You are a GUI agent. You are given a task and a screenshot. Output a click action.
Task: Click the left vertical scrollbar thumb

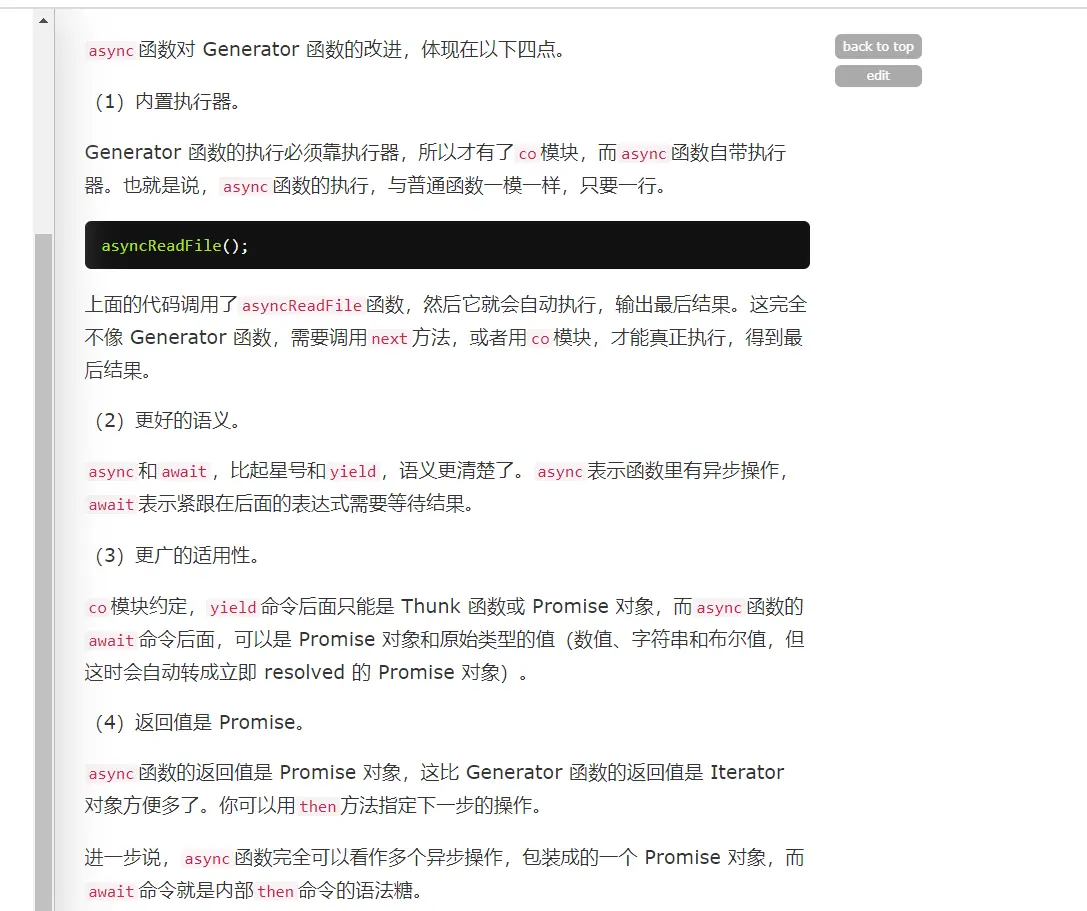tap(44, 572)
